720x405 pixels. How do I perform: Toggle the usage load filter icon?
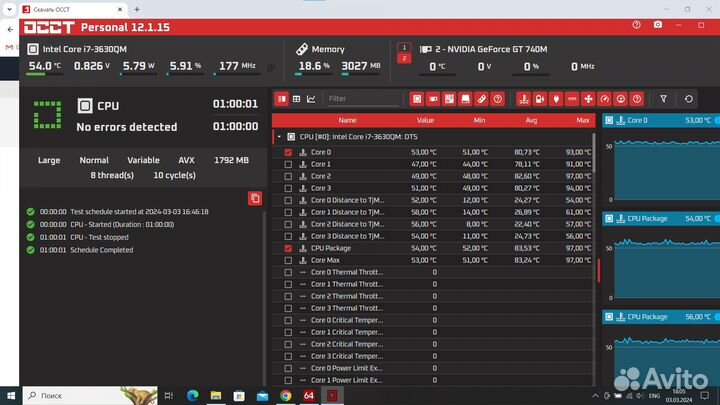pos(620,99)
